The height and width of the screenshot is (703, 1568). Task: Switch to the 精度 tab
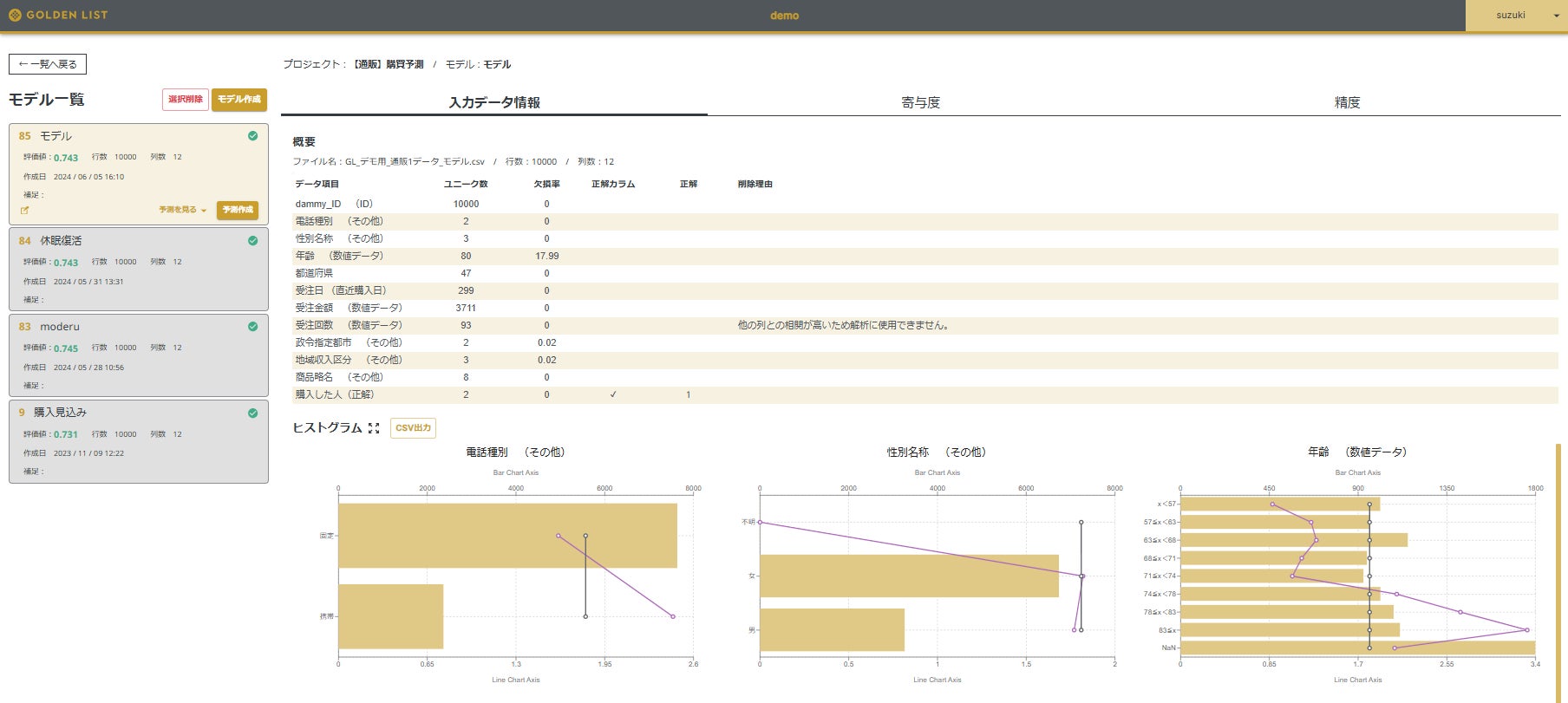click(x=1348, y=102)
